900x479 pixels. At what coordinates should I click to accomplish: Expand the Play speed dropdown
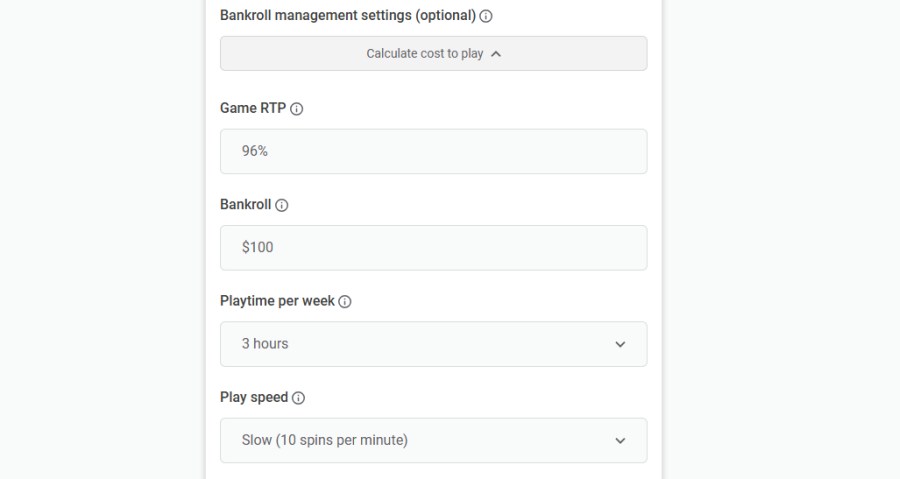pyautogui.click(x=433, y=440)
